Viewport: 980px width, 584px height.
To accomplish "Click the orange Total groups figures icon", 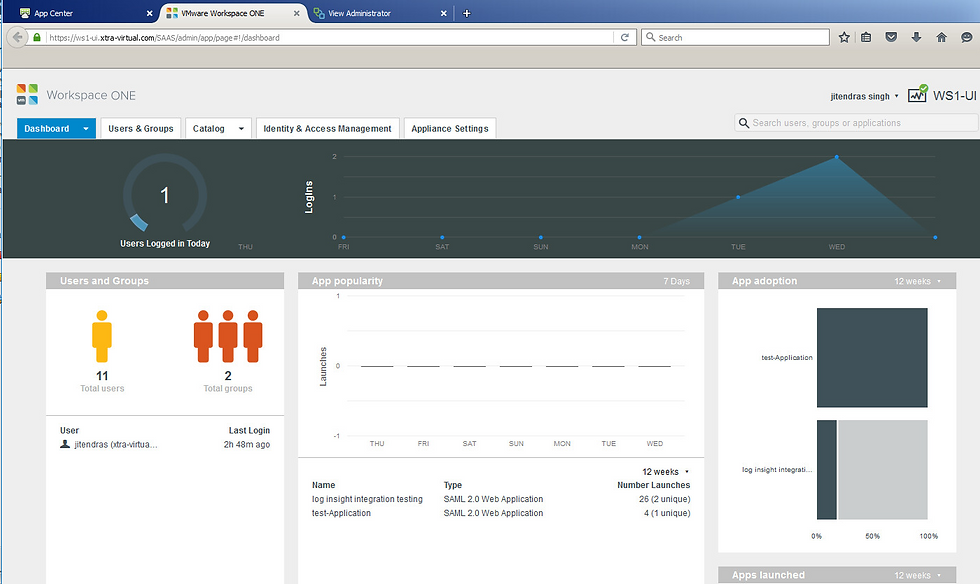I will click(x=228, y=336).
